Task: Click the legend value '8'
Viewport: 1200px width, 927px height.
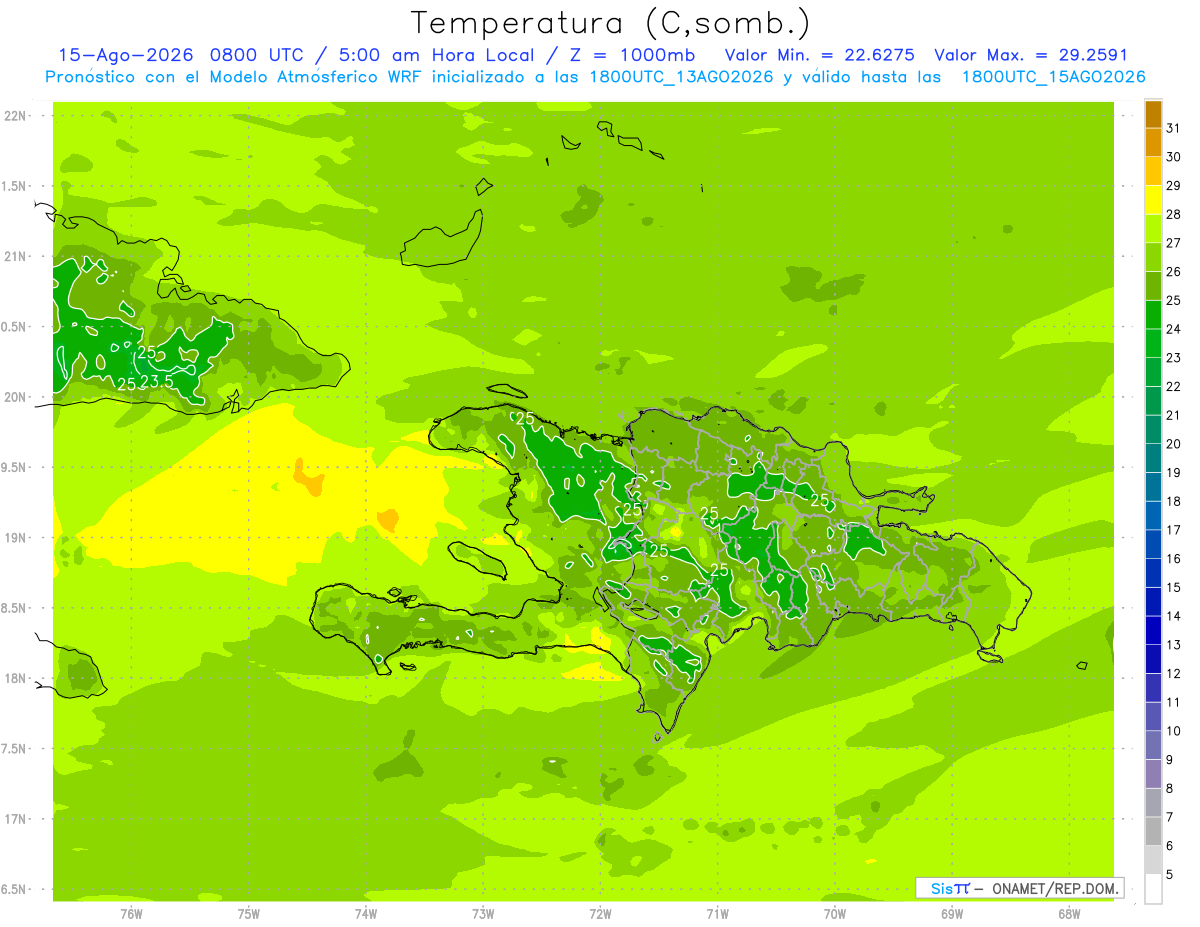Action: tap(1170, 788)
